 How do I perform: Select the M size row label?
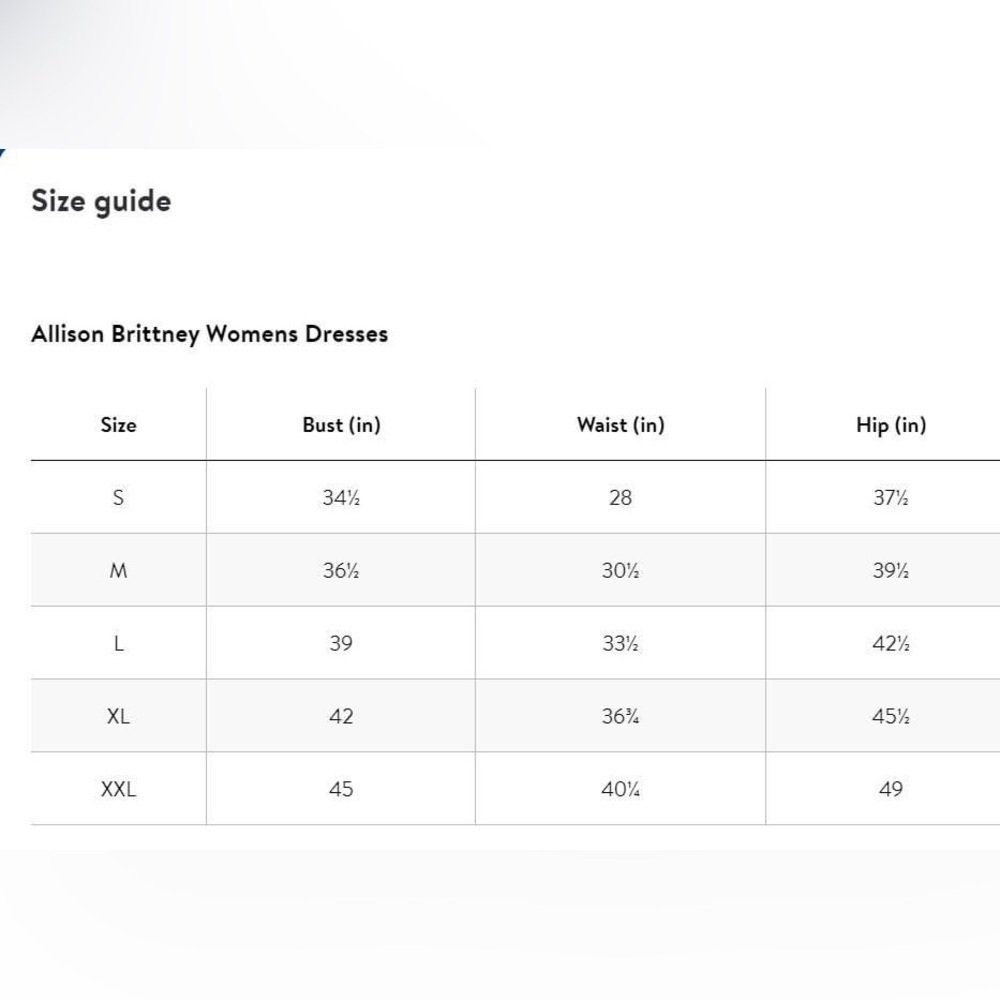[119, 570]
